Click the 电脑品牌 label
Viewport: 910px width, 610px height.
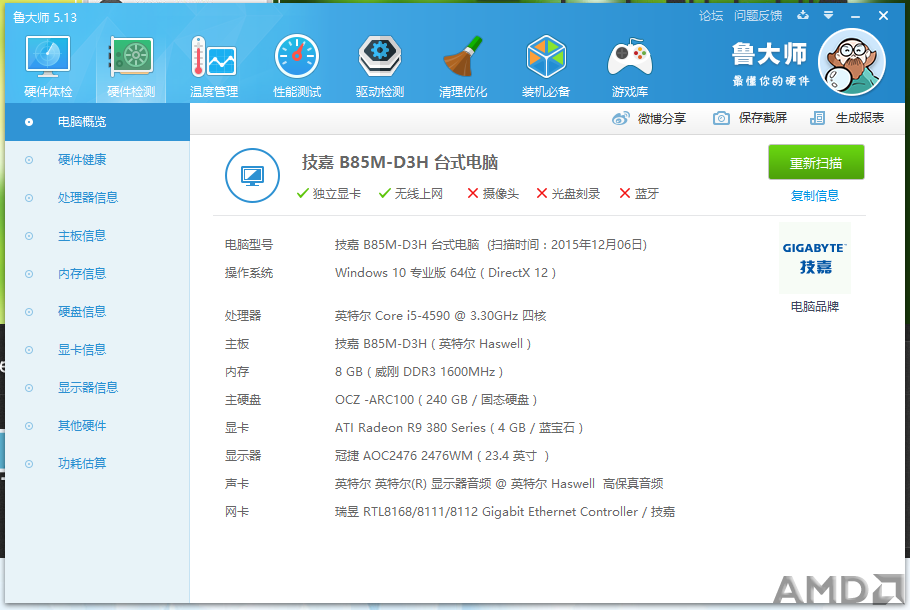pos(815,306)
